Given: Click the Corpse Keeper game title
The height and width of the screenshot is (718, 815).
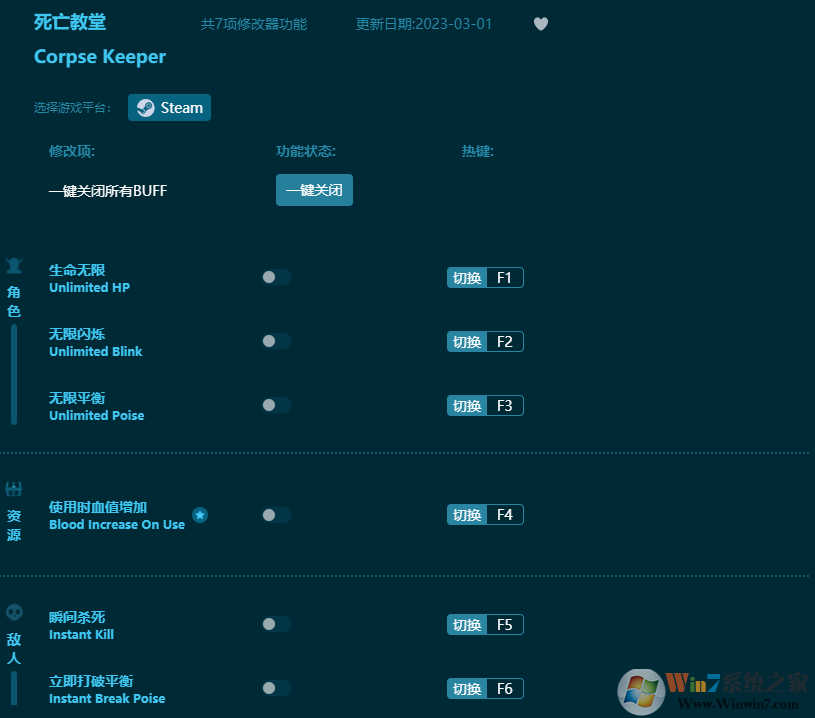Looking at the screenshot, I should 100,57.
